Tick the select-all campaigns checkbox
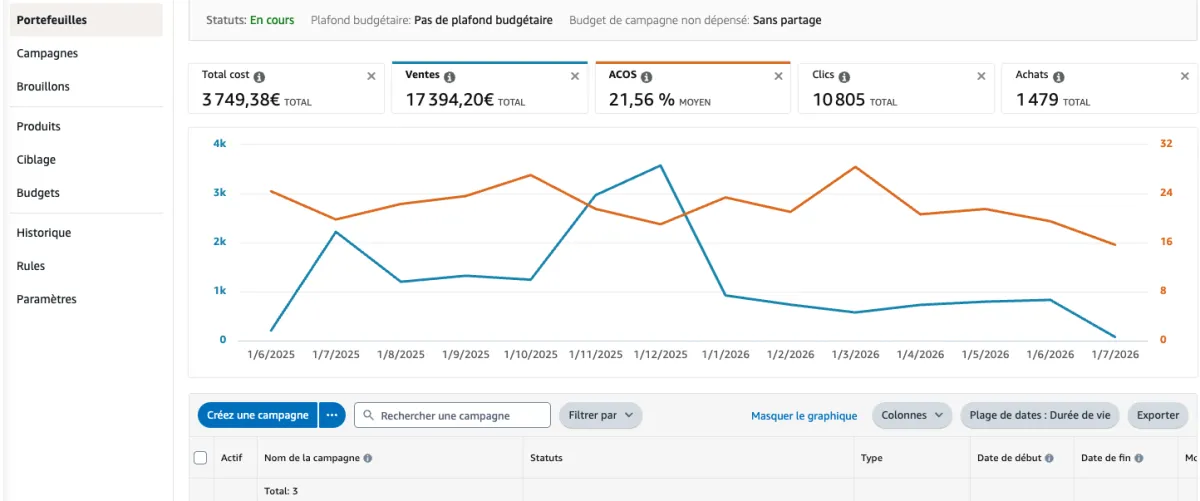Screen dimensions: 1200x501 (x=200, y=458)
